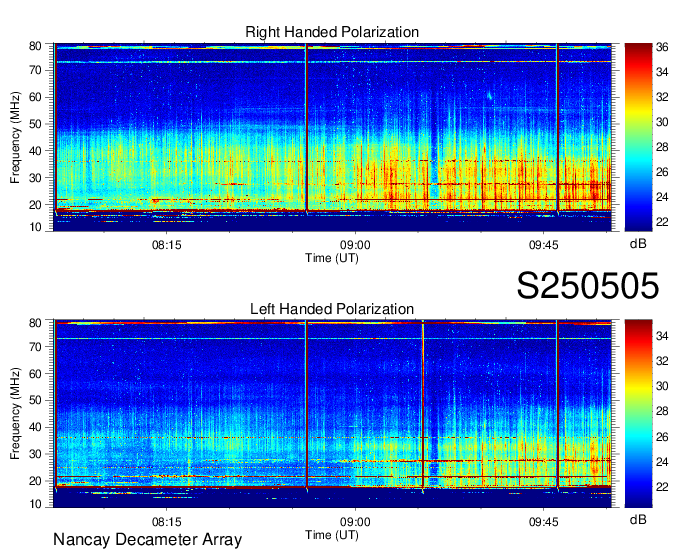Click "Time (UT)" label under Right Handed plot

click(x=332, y=258)
